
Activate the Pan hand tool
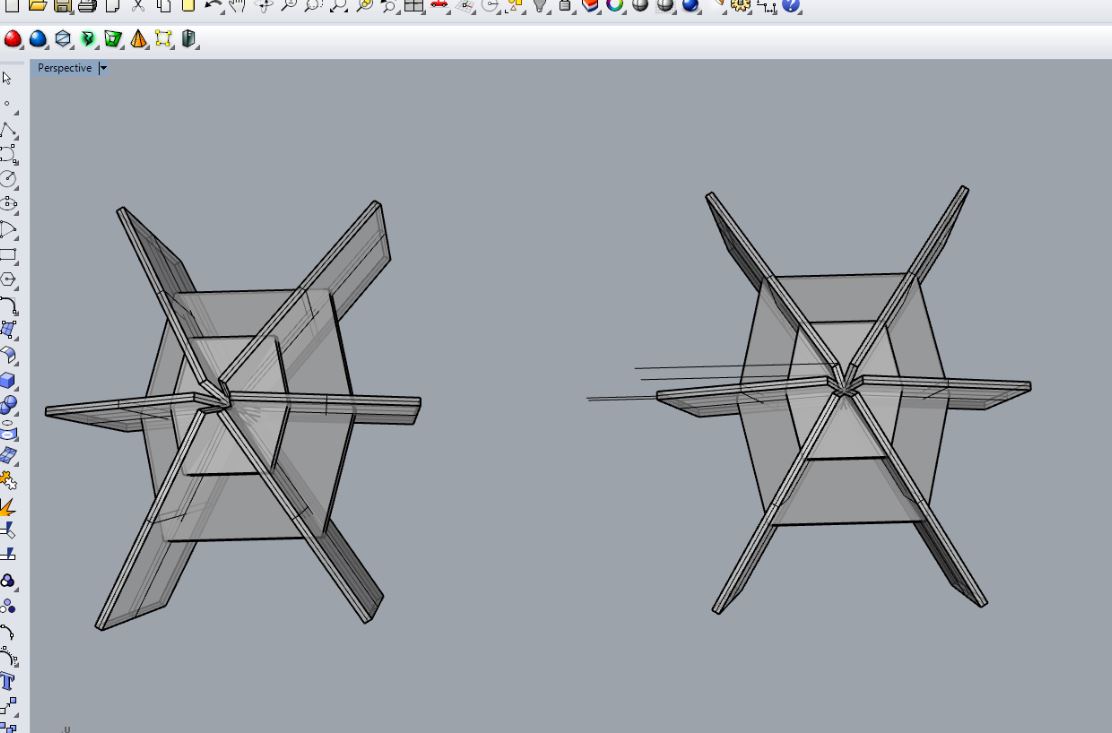(x=237, y=6)
